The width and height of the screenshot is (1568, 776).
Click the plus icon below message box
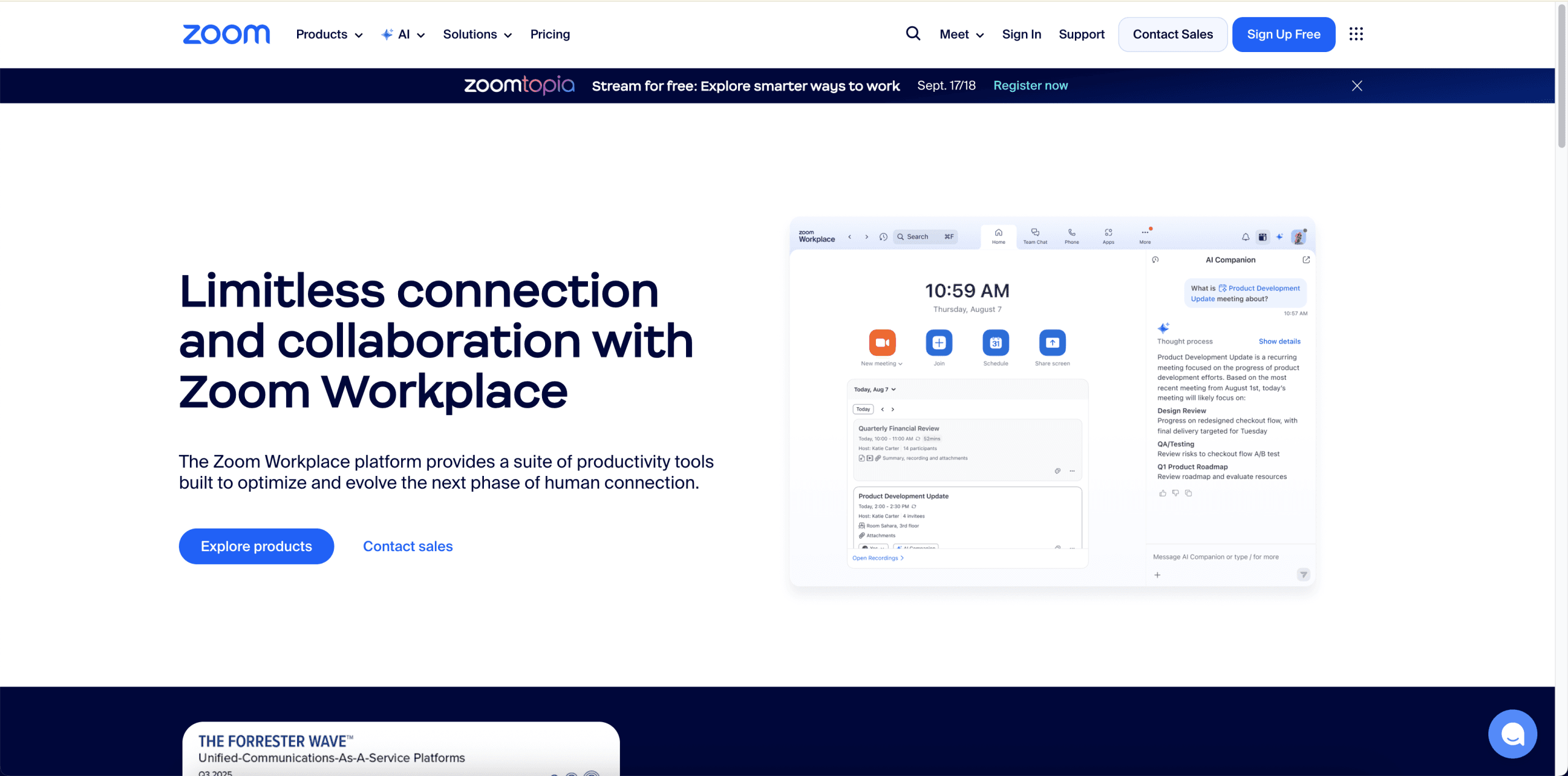[1158, 575]
